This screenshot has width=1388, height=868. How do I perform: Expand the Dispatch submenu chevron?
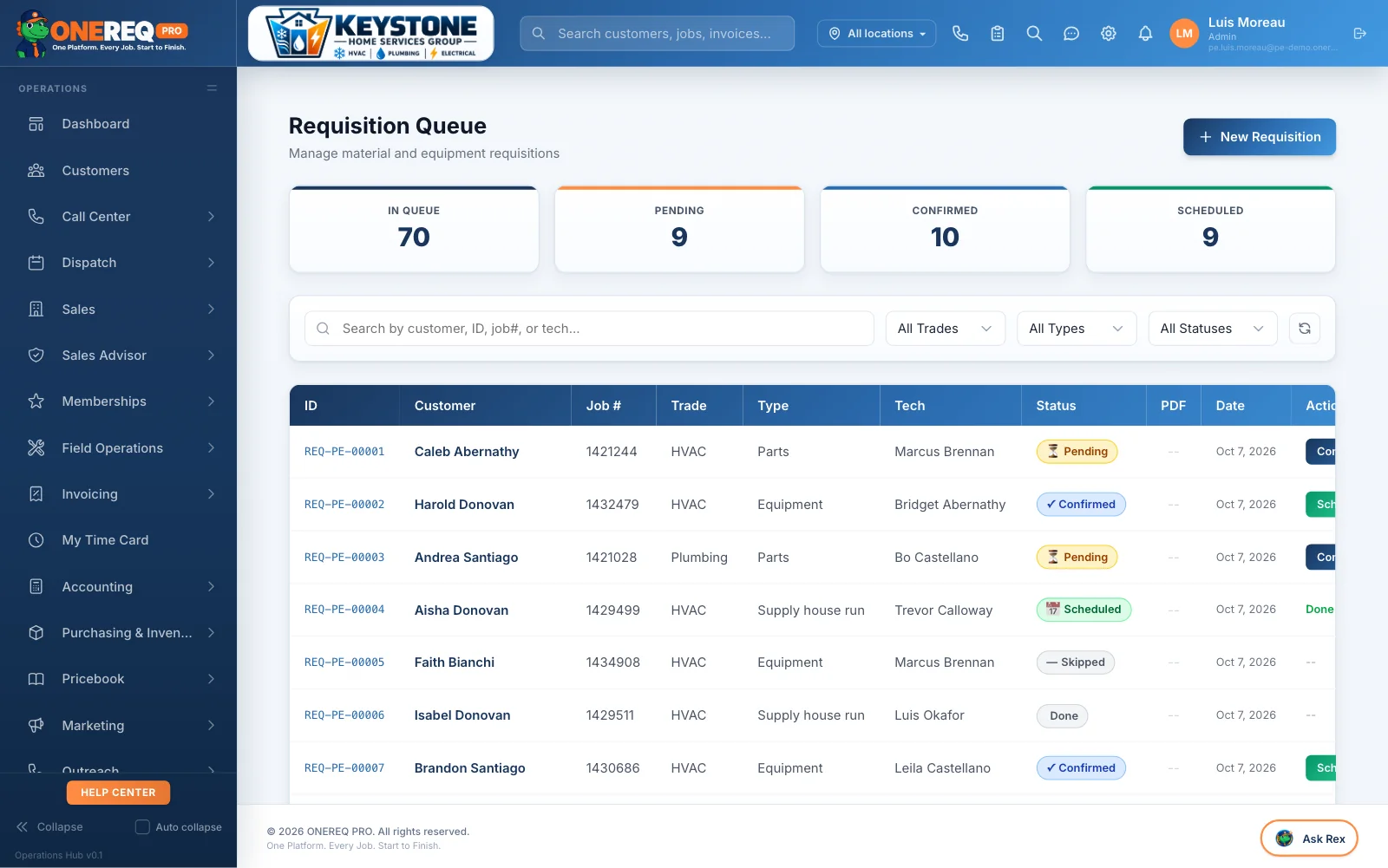[x=211, y=263]
